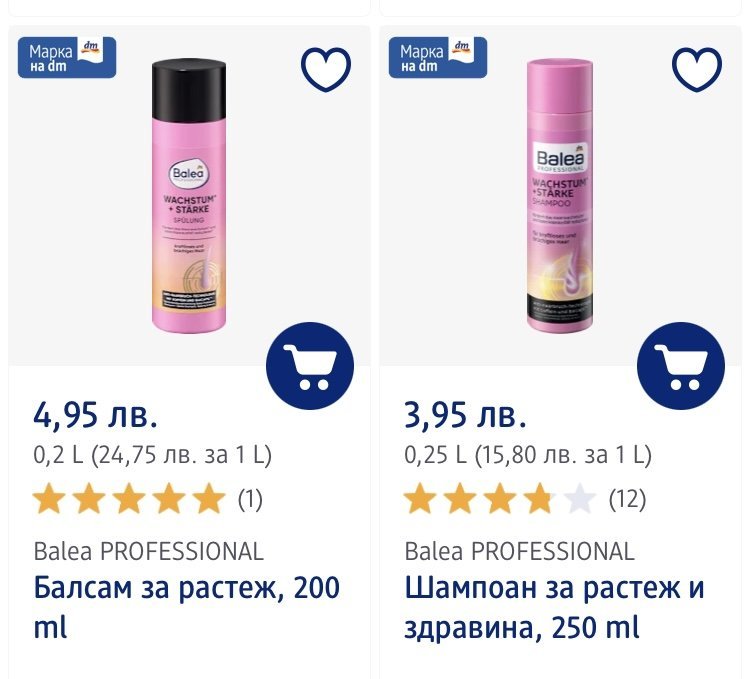Open Балсам за растеж, 200 ml link

coord(187,607)
